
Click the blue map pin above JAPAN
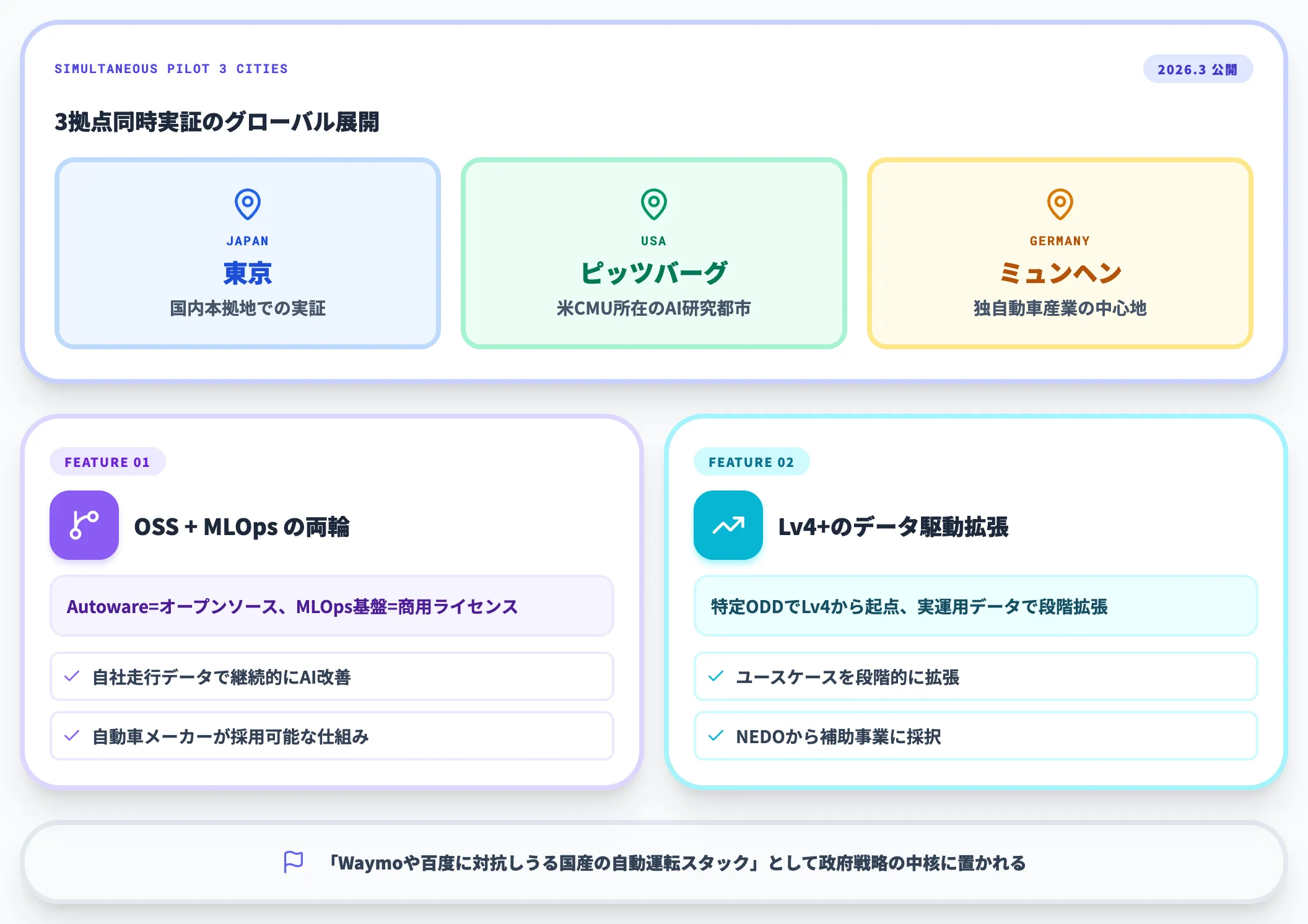(x=248, y=204)
